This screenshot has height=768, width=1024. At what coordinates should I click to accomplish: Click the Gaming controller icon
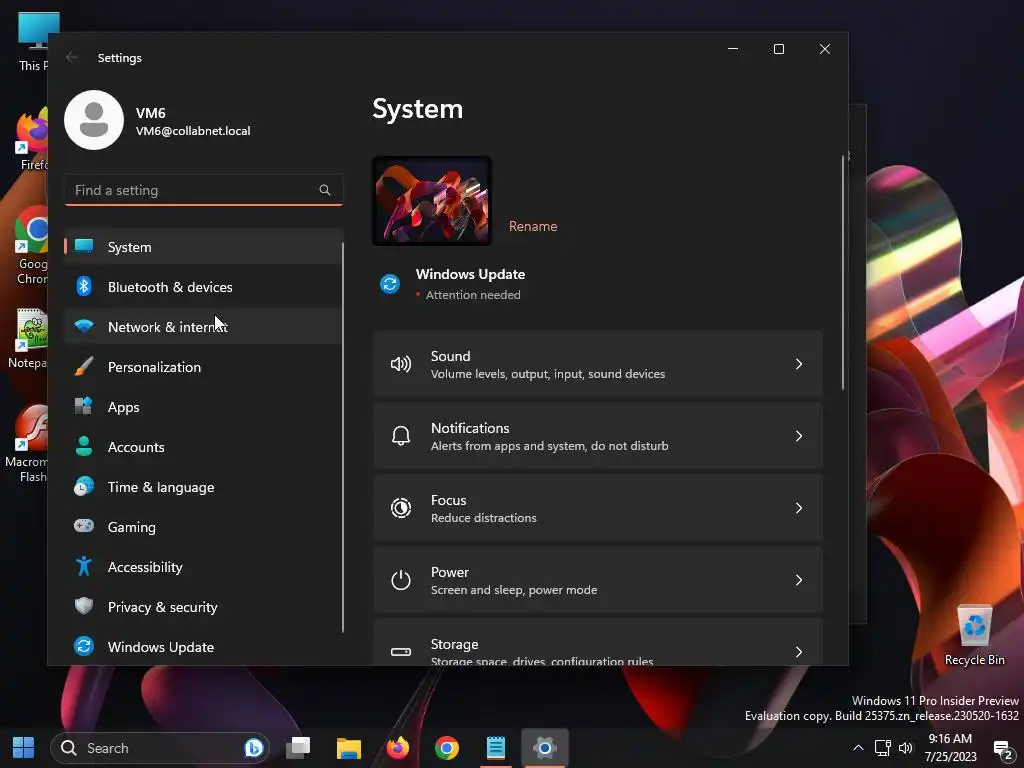tap(84, 526)
